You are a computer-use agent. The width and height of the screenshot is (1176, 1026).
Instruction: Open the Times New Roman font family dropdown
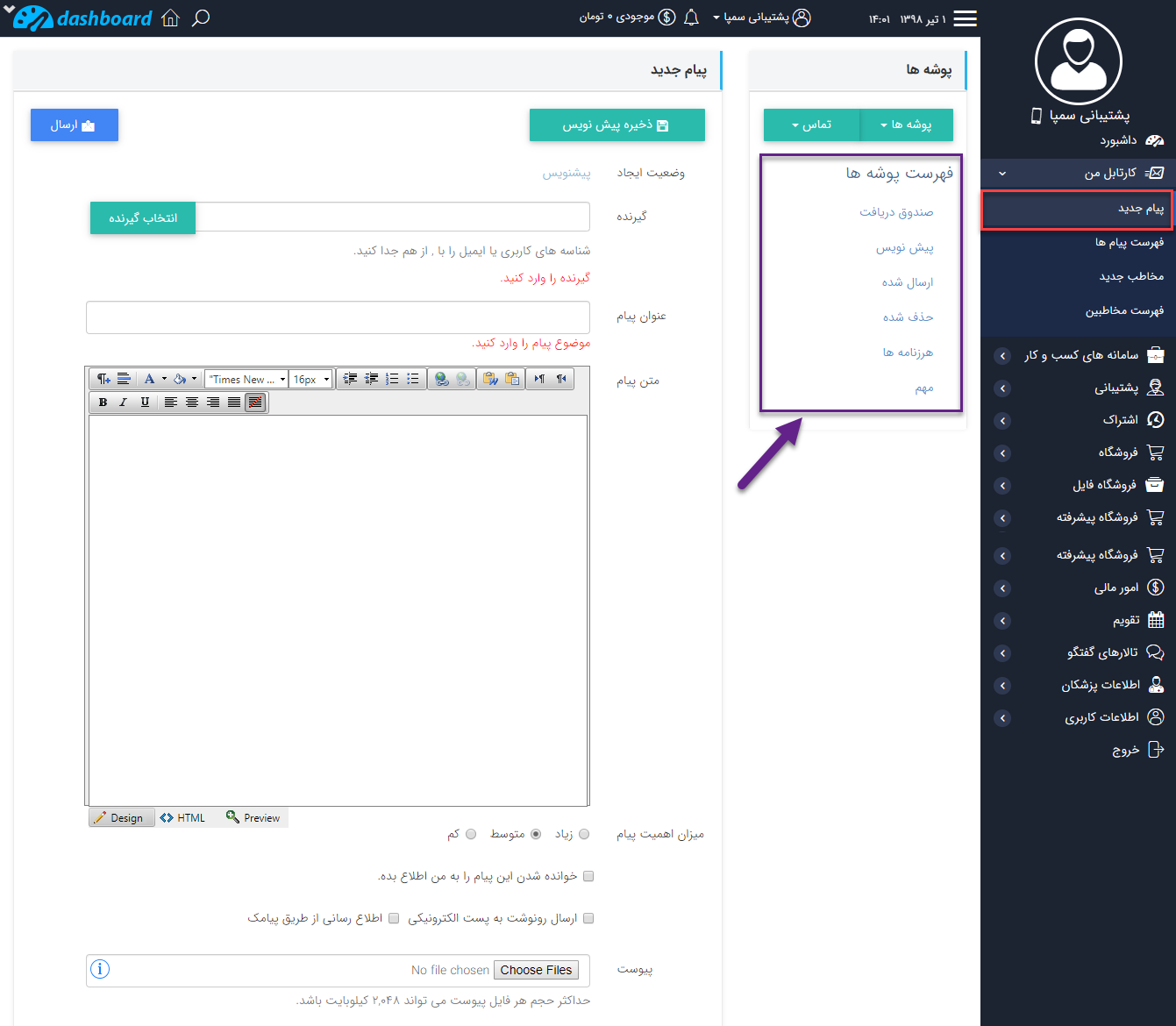246,379
